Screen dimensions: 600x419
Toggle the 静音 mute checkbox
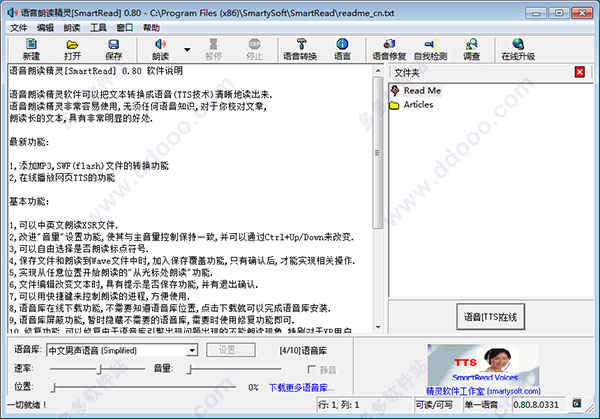(x=311, y=369)
